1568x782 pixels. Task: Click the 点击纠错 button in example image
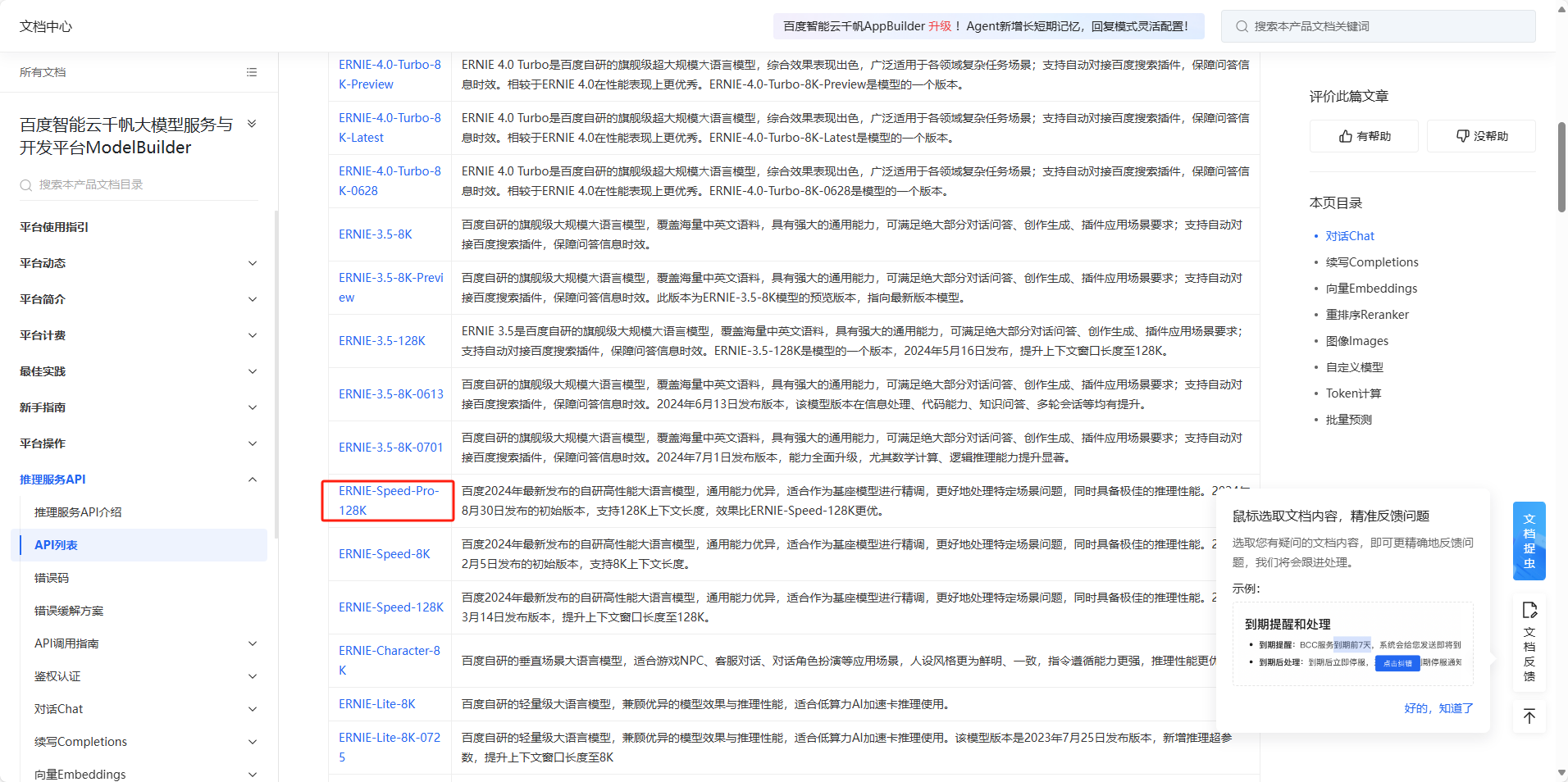coord(1397,663)
